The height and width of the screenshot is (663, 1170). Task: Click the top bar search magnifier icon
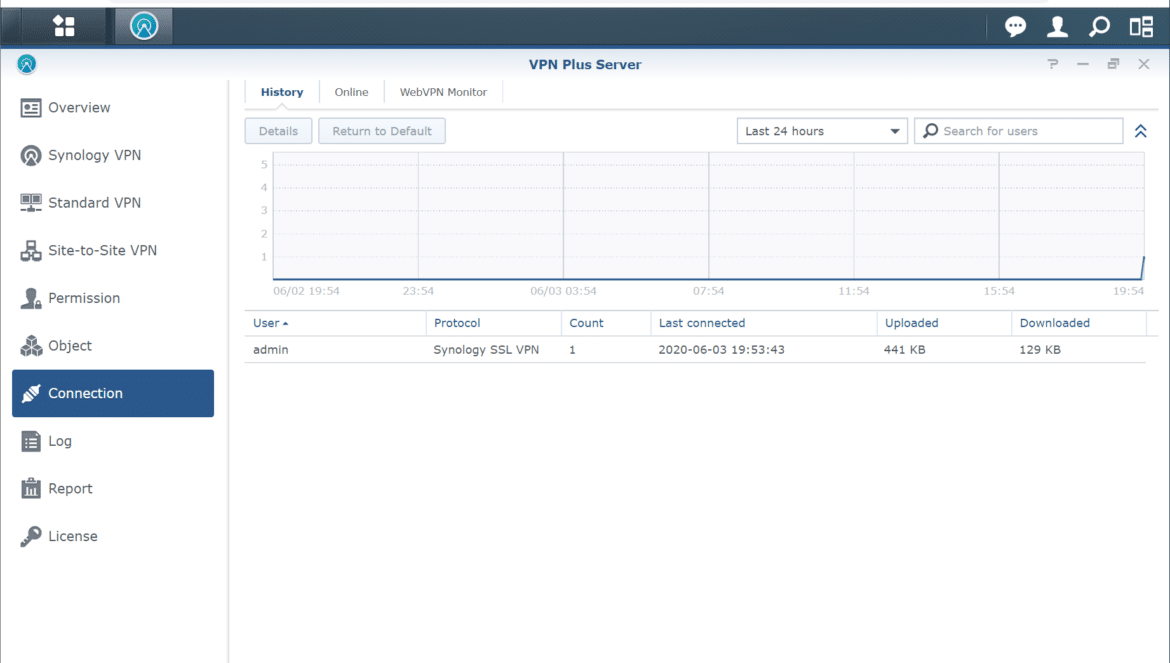1099,27
